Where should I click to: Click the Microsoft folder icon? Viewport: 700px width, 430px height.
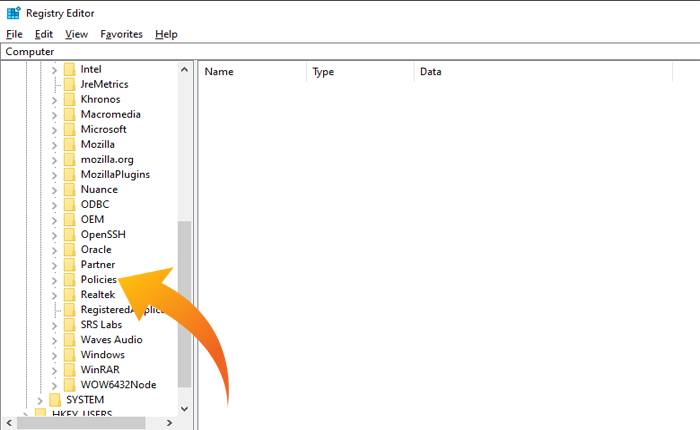69,130
